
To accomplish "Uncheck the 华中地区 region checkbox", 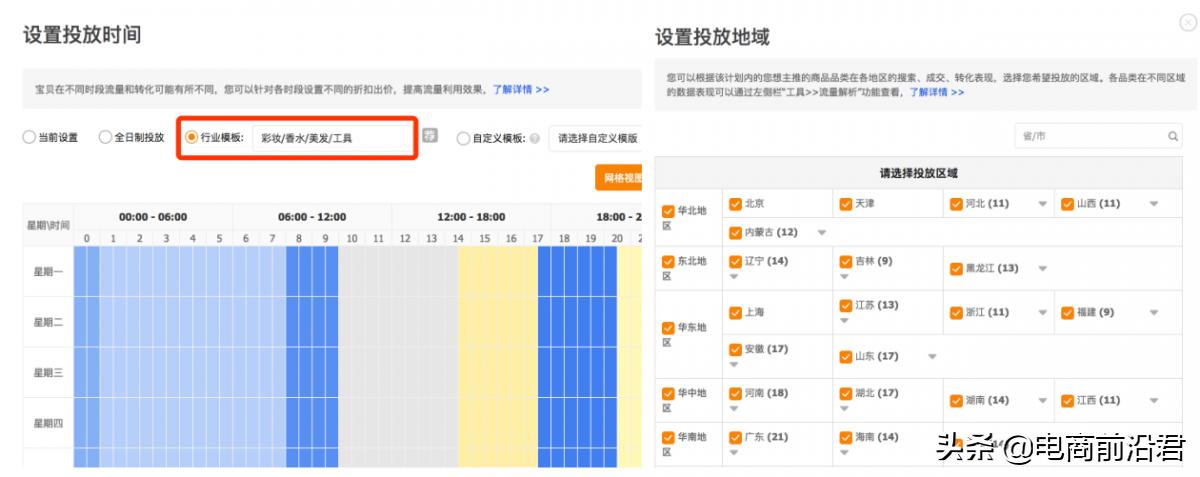I will pos(668,393).
